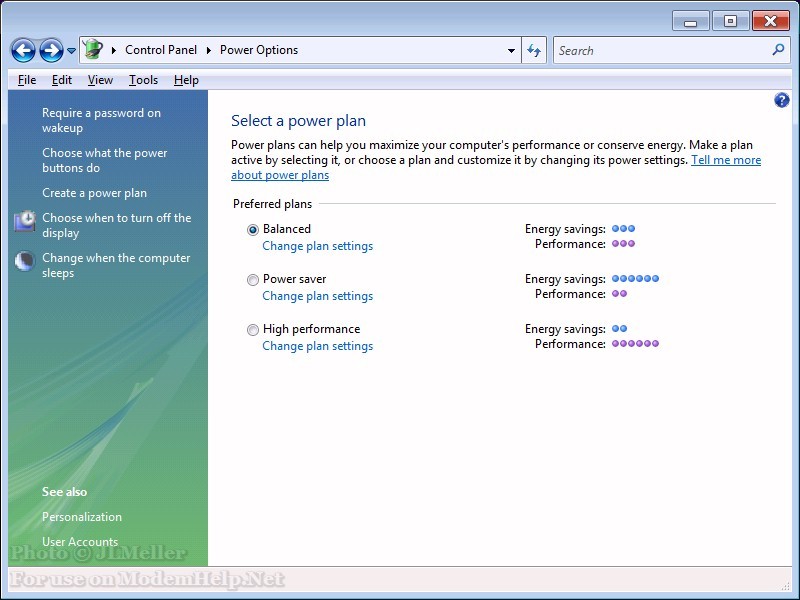This screenshot has width=800, height=600.
Task: Click the display clock icon in sidebar
Action: 24,221
